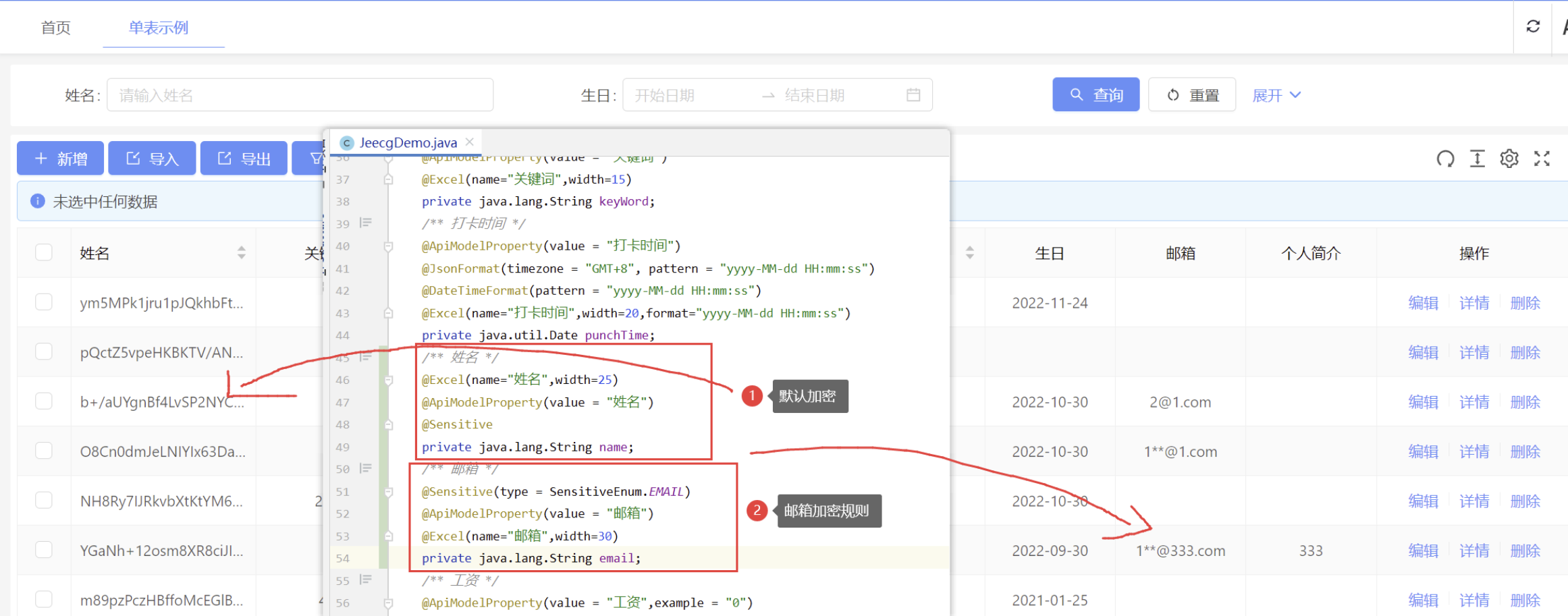The height and width of the screenshot is (616, 1568).
Task: Check the O8Cn0dmJeLNIYIx63Da row
Action: (44, 451)
